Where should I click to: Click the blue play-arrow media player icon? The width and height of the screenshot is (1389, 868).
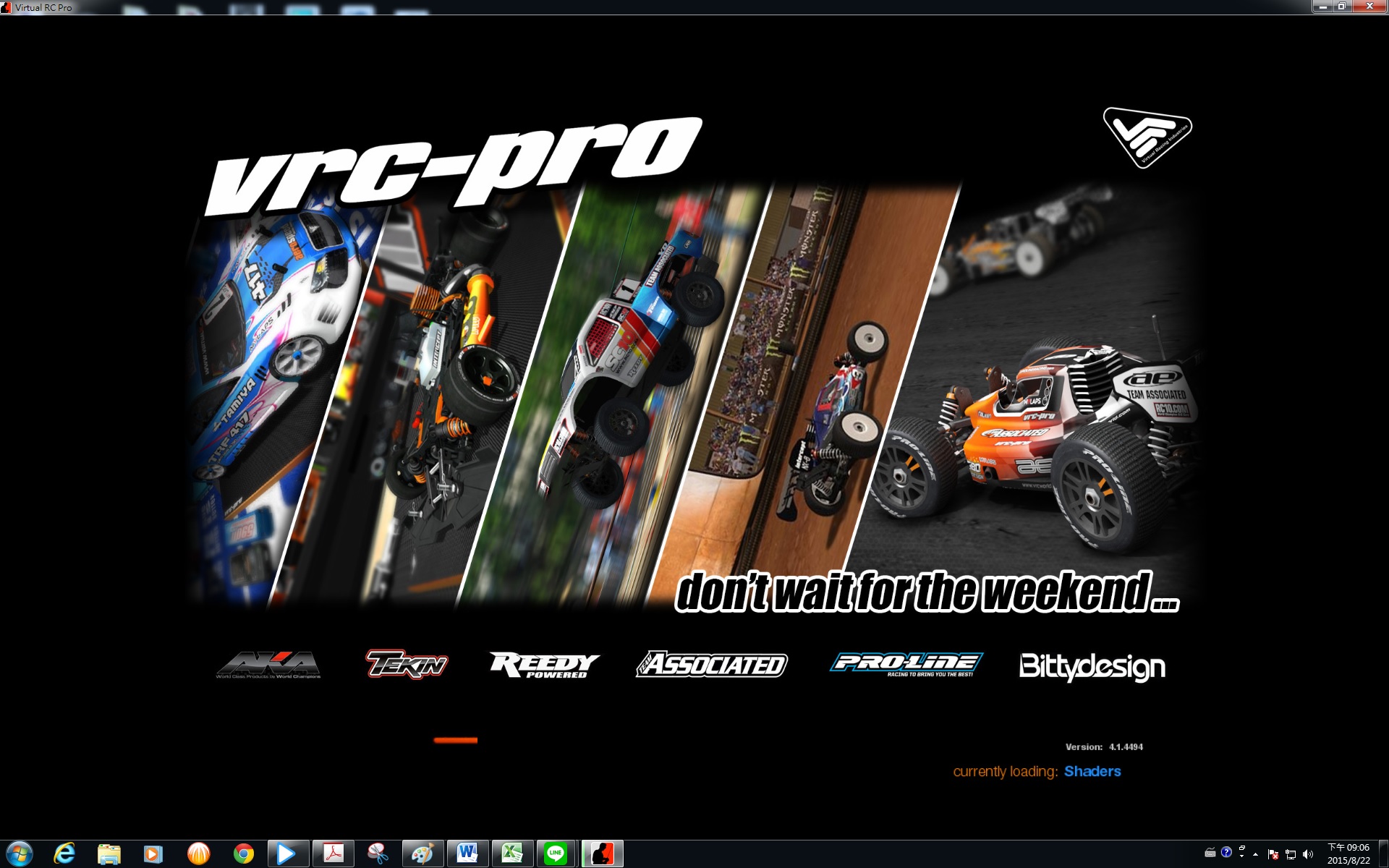coord(287,854)
